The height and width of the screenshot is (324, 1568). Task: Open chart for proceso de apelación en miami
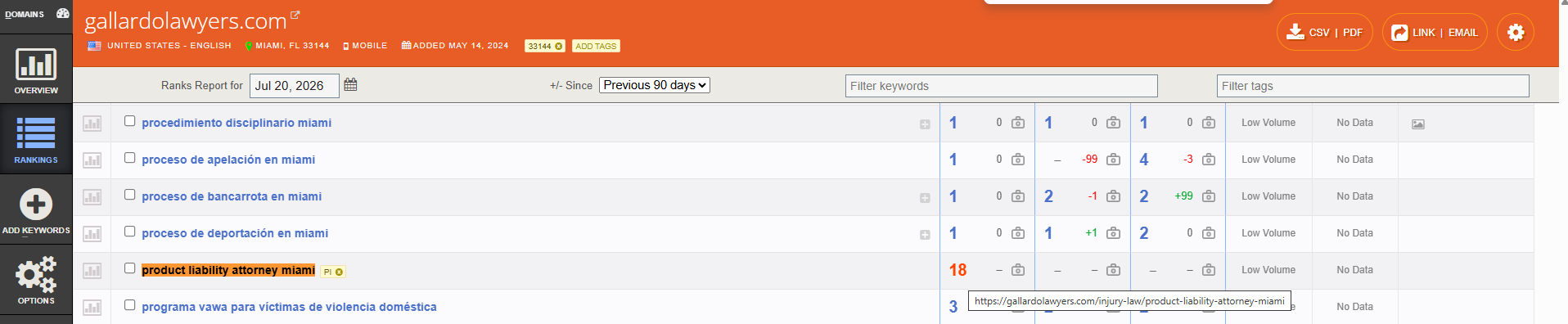click(x=92, y=160)
